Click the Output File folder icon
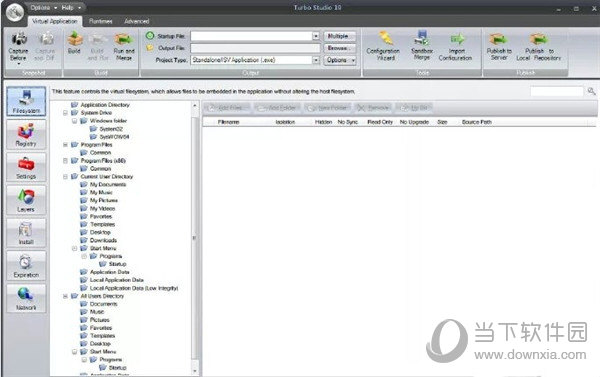Image resolution: width=600 pixels, height=377 pixels. [x=150, y=48]
